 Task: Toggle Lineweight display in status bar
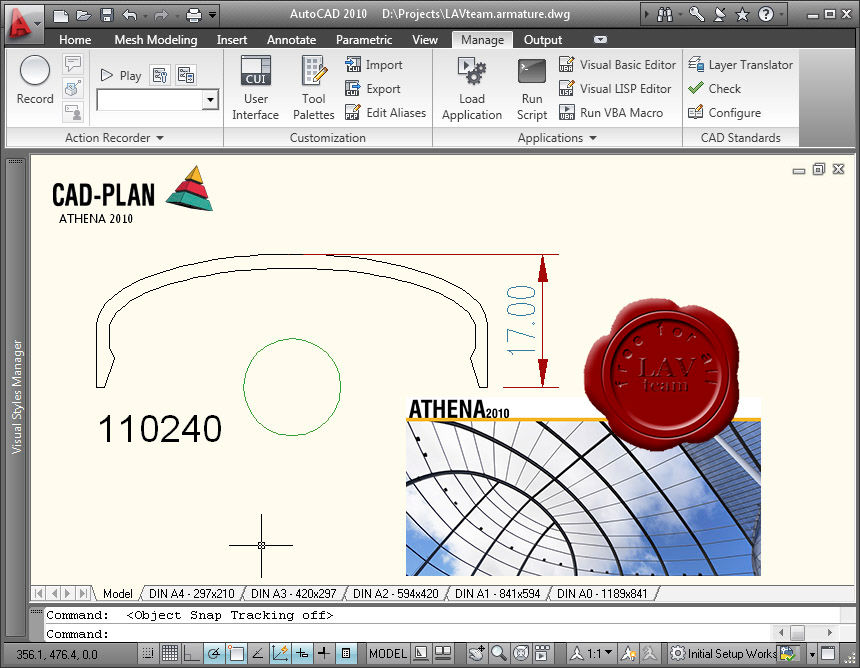pyautogui.click(x=324, y=653)
